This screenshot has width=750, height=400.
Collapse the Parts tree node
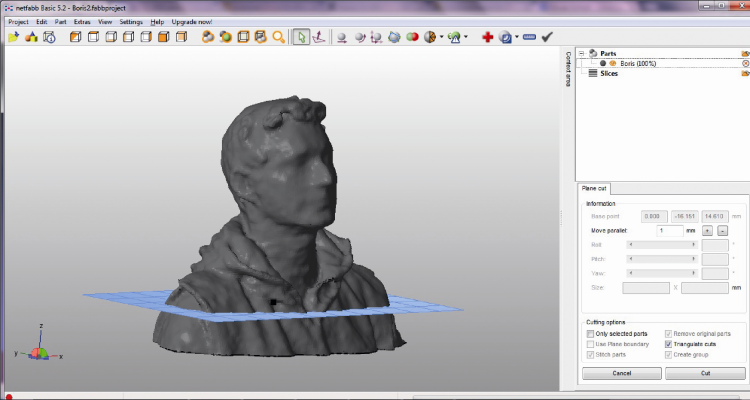coord(582,54)
